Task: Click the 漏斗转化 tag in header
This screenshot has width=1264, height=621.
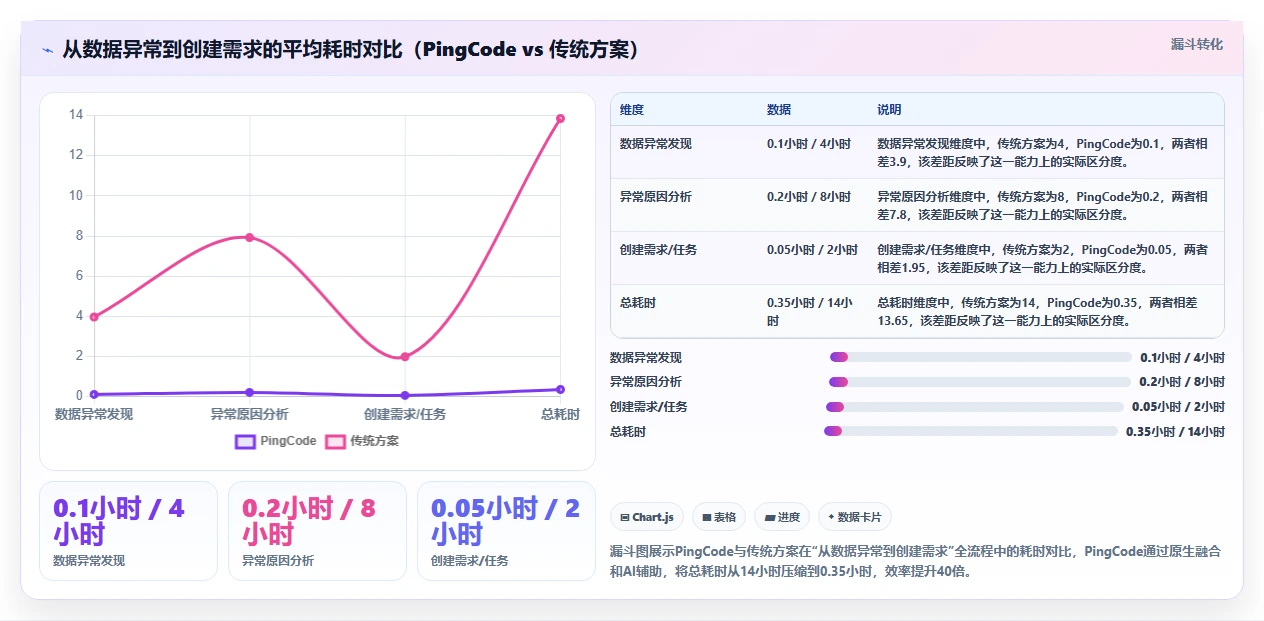Action: pos(1196,44)
